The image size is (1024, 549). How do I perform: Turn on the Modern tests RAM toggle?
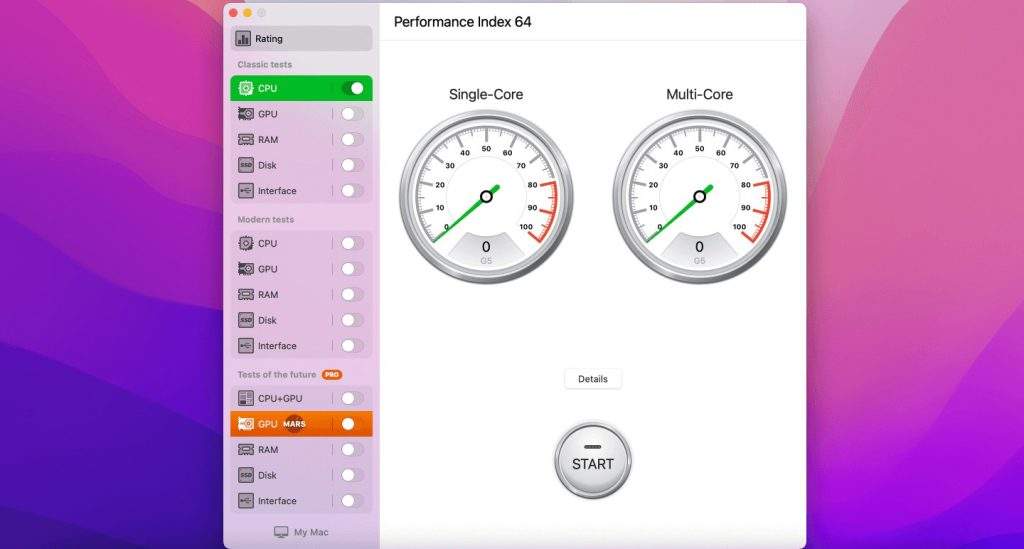(x=351, y=295)
